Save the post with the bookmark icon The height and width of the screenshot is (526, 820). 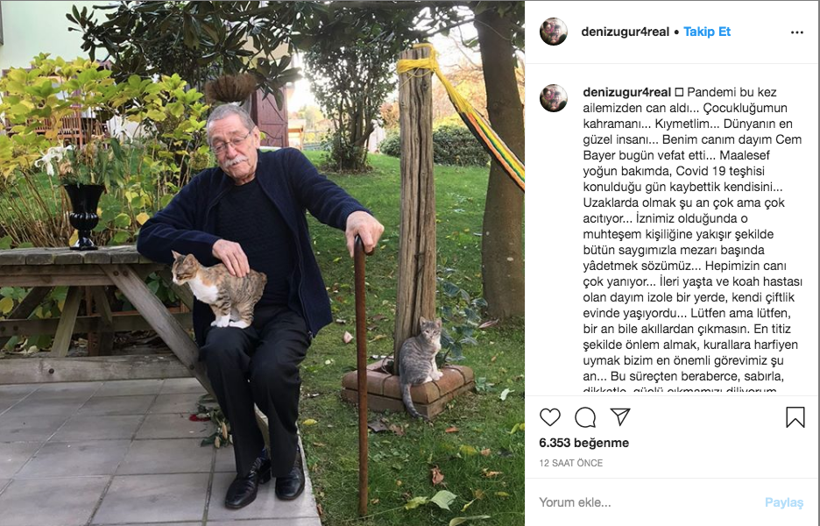pyautogui.click(x=795, y=417)
